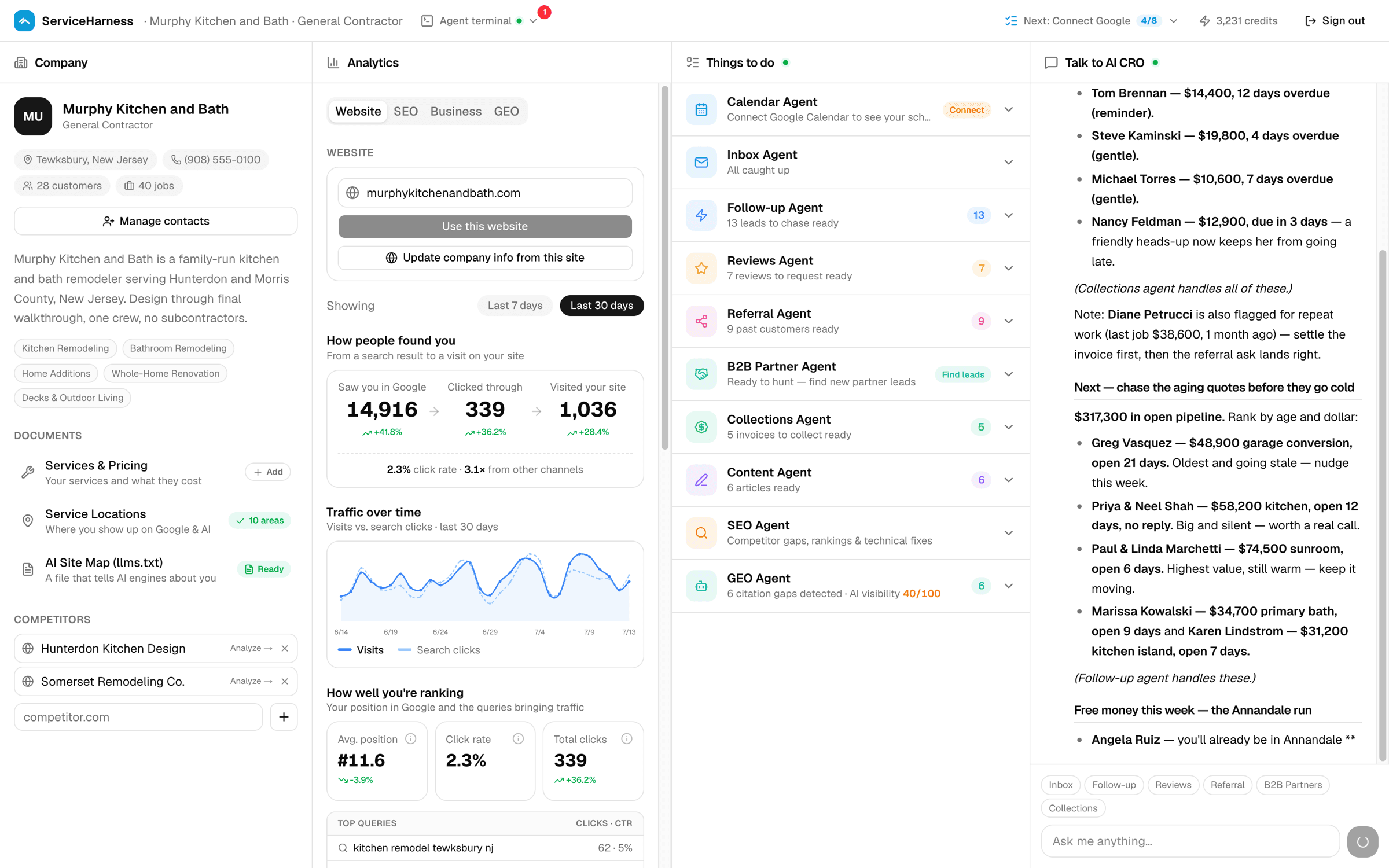This screenshot has width=1389, height=868.
Task: Click the plus button to add competitor
Action: 284,717
